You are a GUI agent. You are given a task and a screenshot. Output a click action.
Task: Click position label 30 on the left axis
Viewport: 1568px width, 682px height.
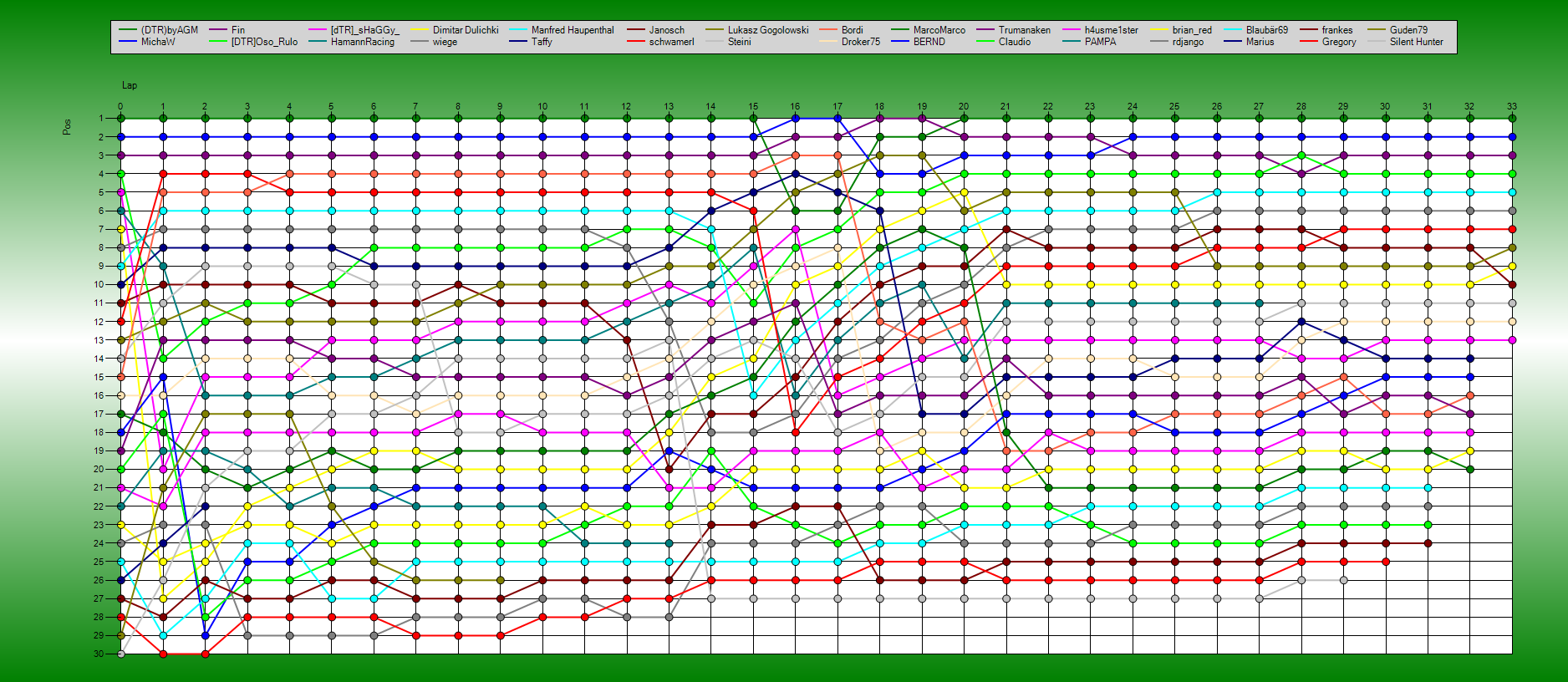click(x=99, y=654)
